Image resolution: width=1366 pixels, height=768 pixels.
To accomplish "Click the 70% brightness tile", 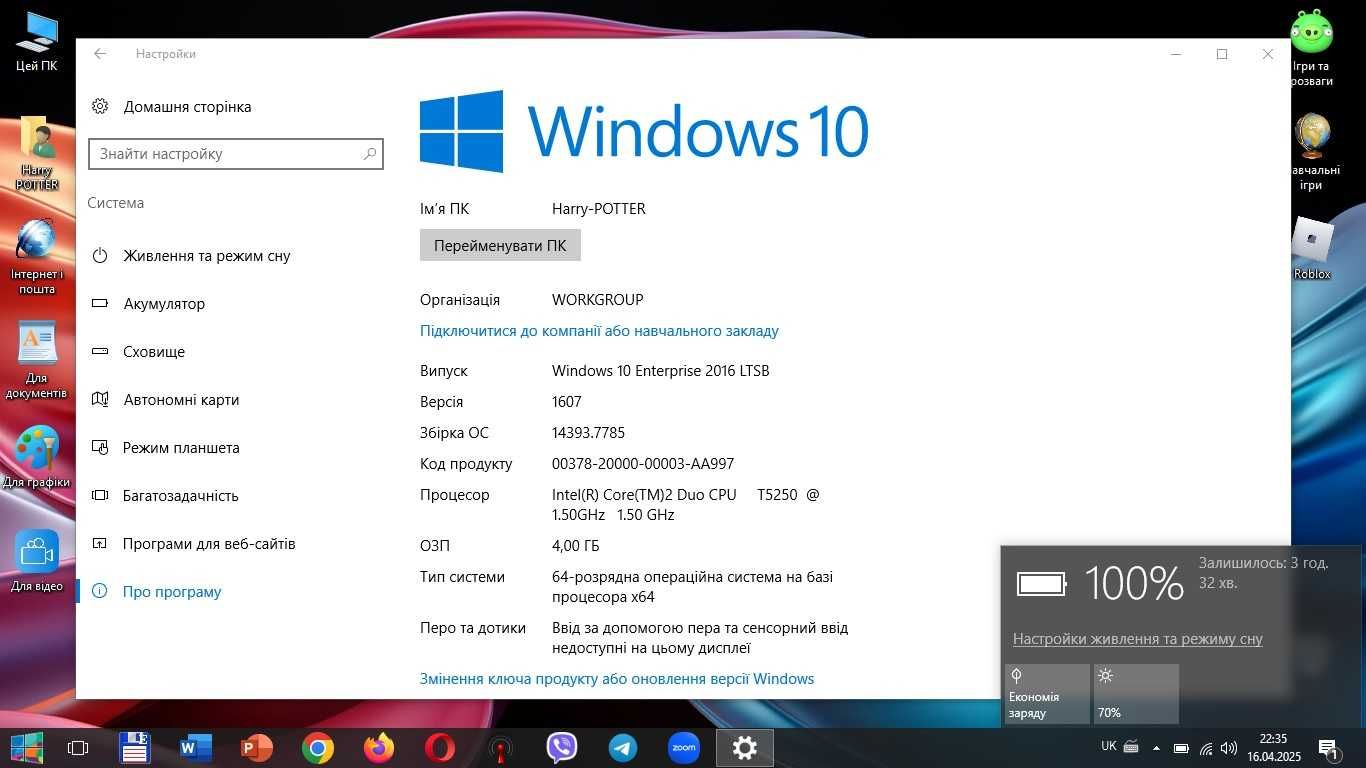I will point(1136,694).
